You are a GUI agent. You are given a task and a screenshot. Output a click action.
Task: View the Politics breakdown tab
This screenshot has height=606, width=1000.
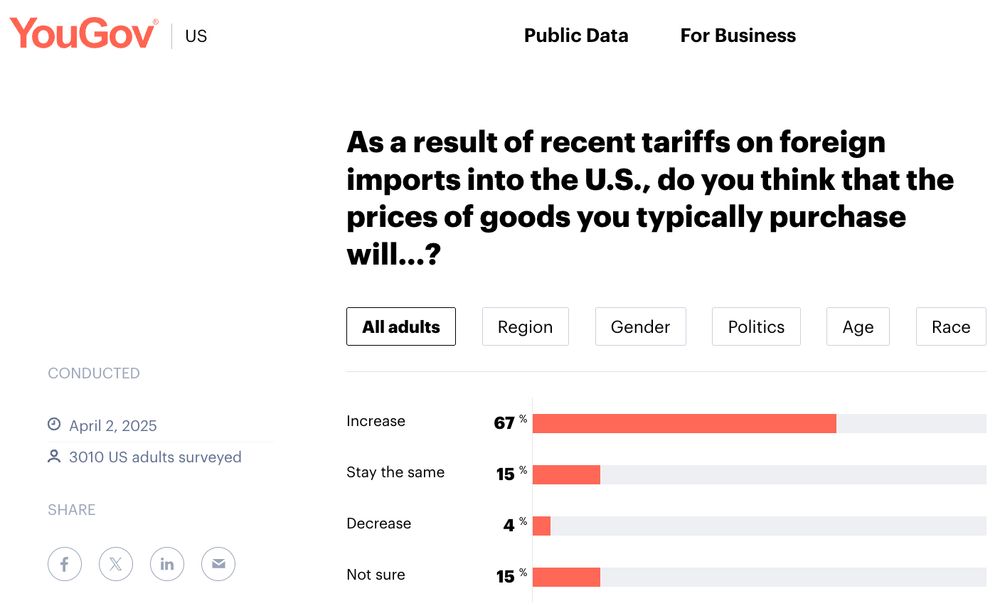click(x=756, y=327)
